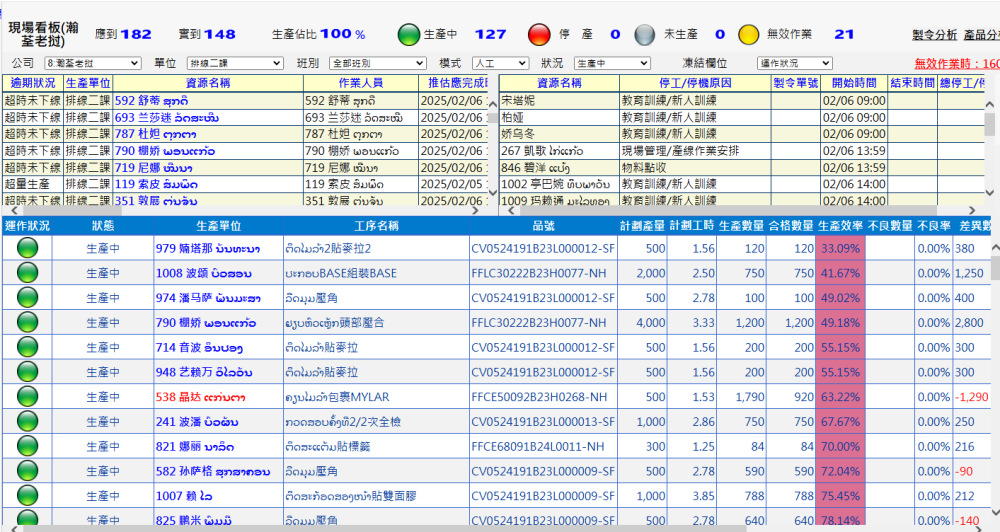Open resource link 592 in overdue table

151,101
